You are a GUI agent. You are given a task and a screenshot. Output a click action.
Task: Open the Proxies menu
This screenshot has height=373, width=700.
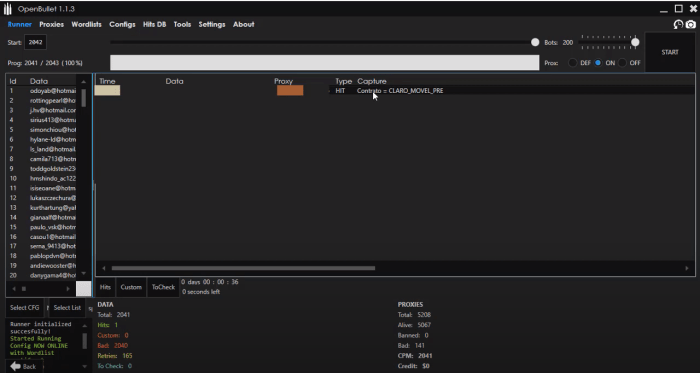tap(51, 25)
